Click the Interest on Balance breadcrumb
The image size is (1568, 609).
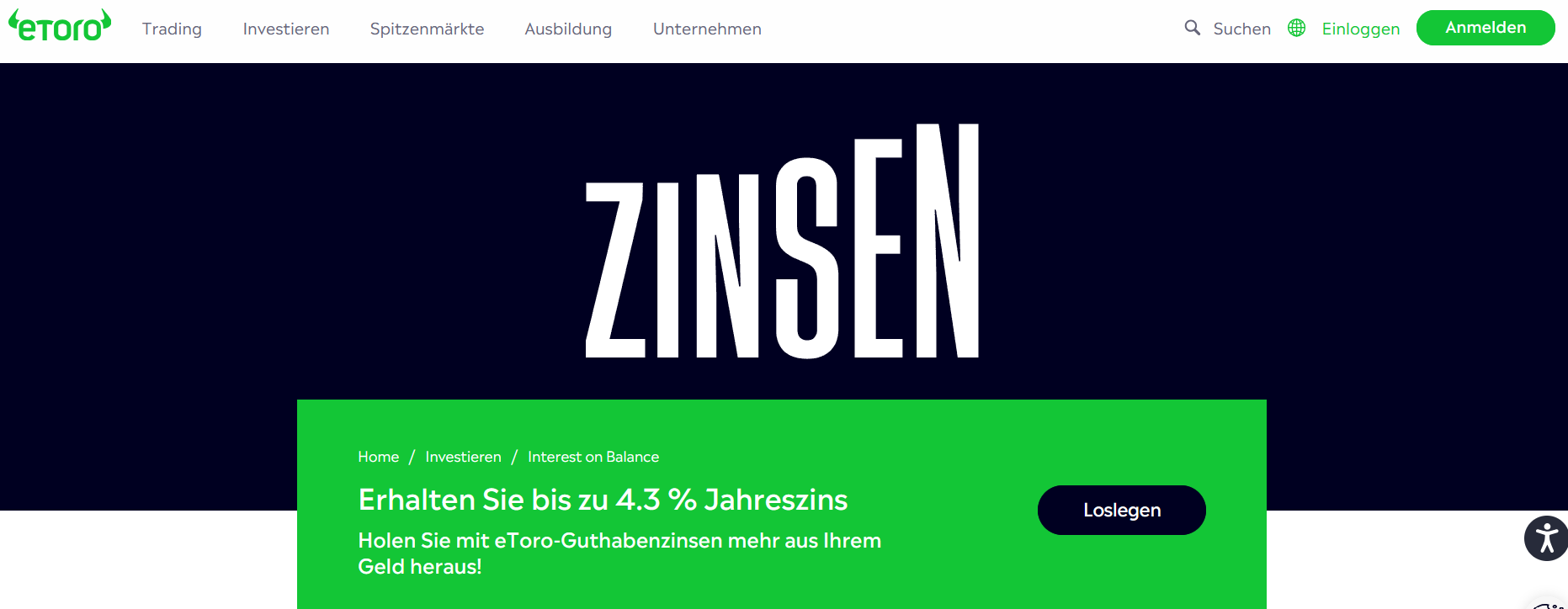tap(593, 457)
